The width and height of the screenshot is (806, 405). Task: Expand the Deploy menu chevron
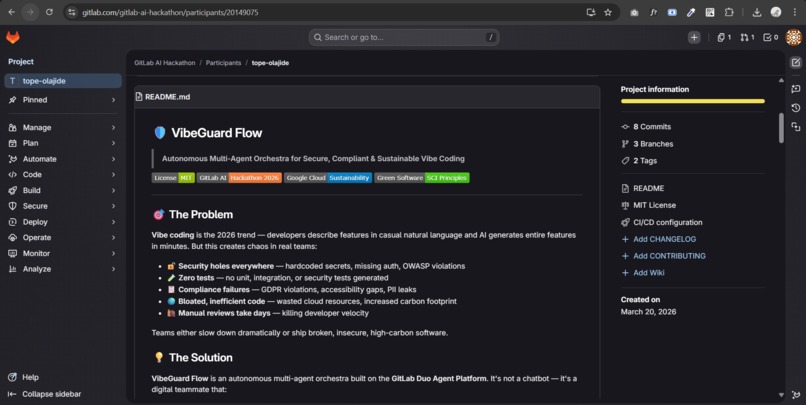(114, 222)
